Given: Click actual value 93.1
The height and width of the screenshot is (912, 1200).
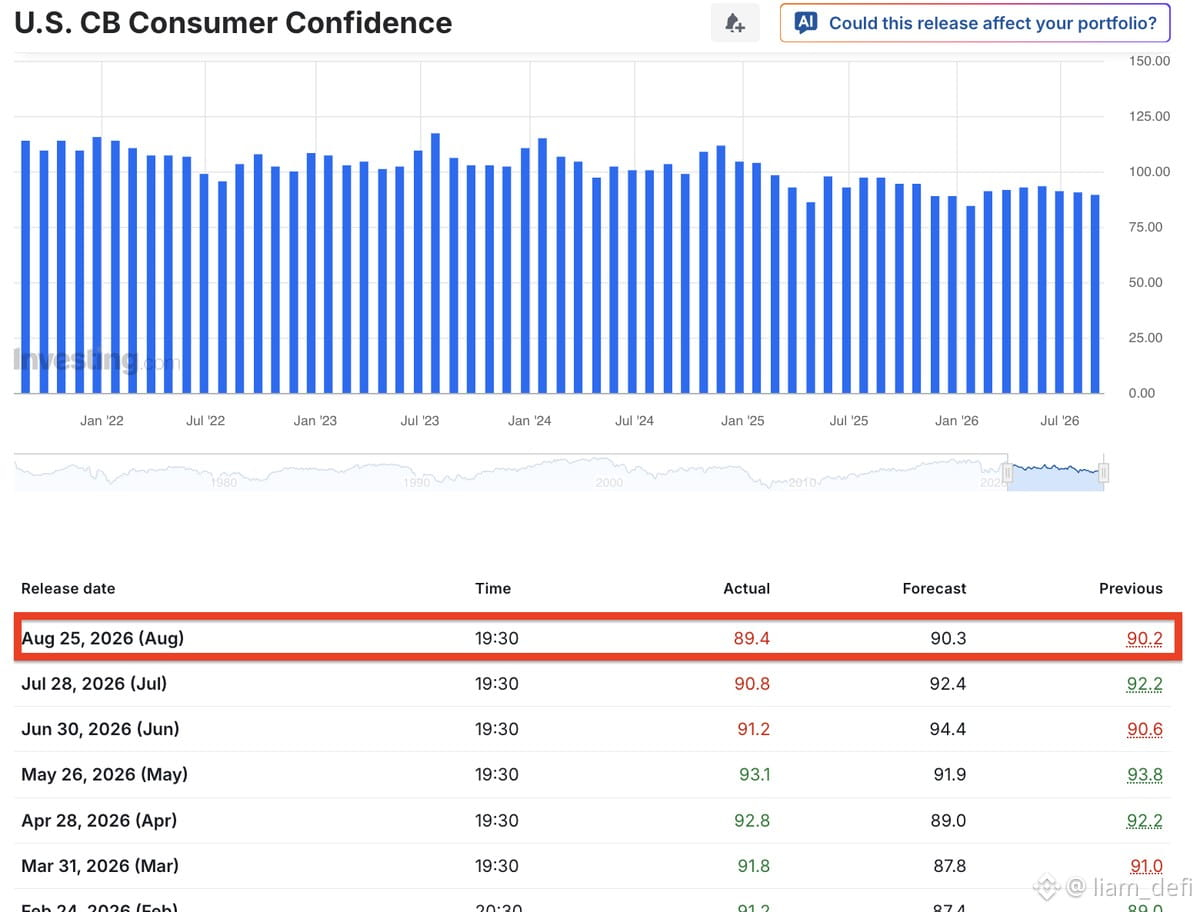Looking at the screenshot, I should pyautogui.click(x=753, y=775).
